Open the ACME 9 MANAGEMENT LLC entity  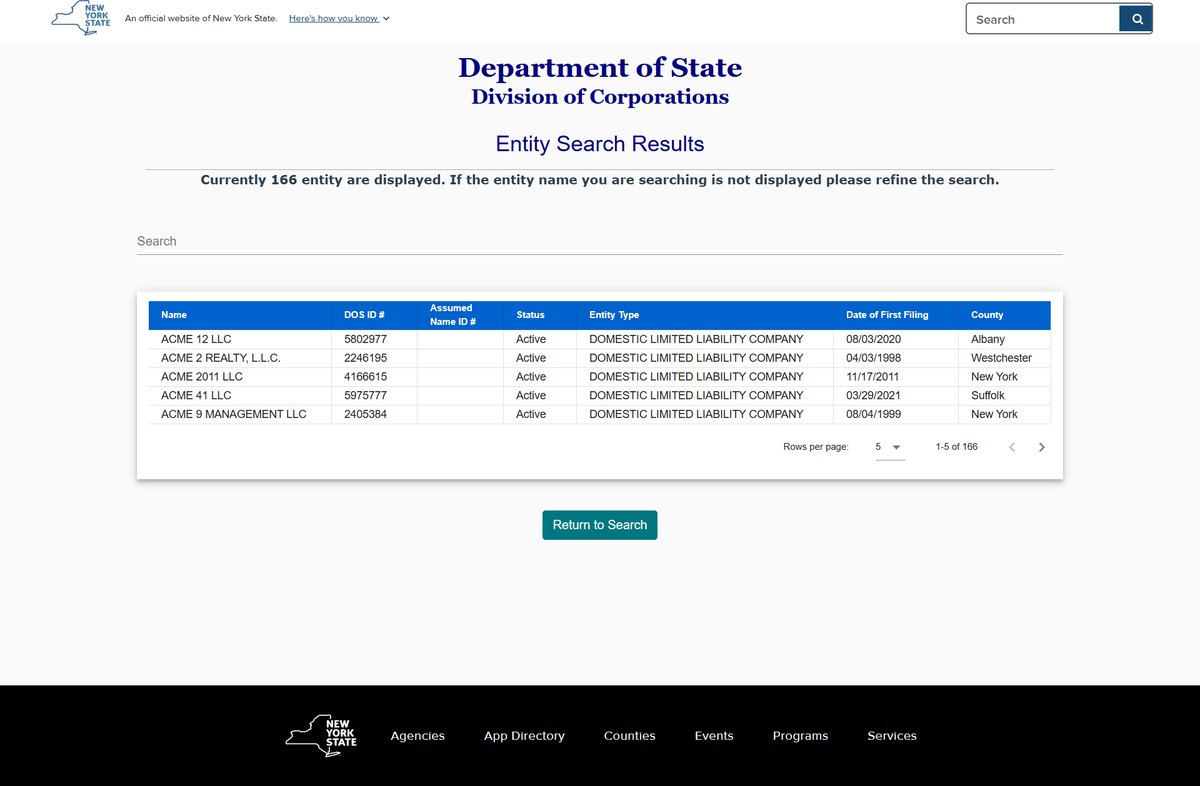click(234, 414)
